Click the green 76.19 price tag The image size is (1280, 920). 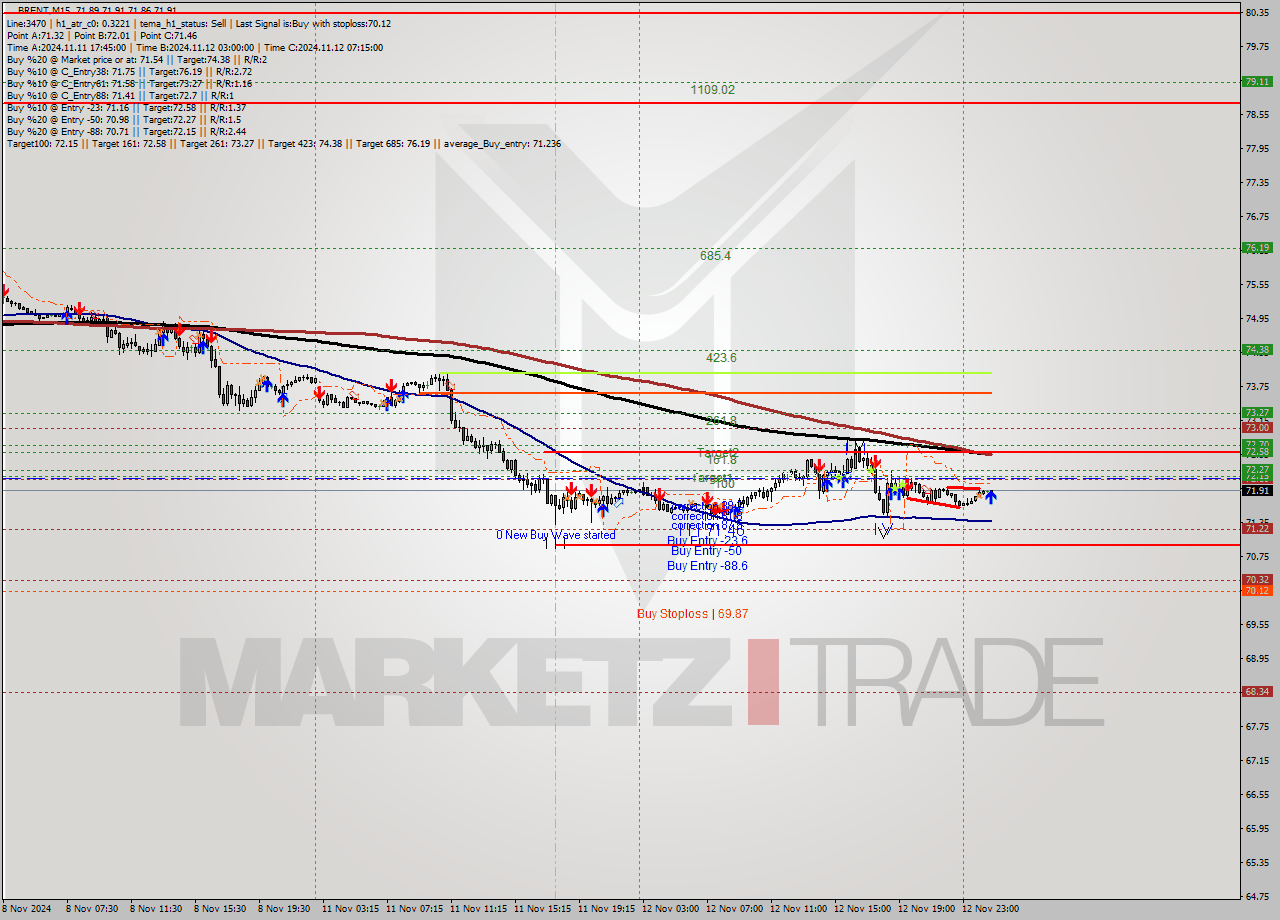[x=1257, y=248]
